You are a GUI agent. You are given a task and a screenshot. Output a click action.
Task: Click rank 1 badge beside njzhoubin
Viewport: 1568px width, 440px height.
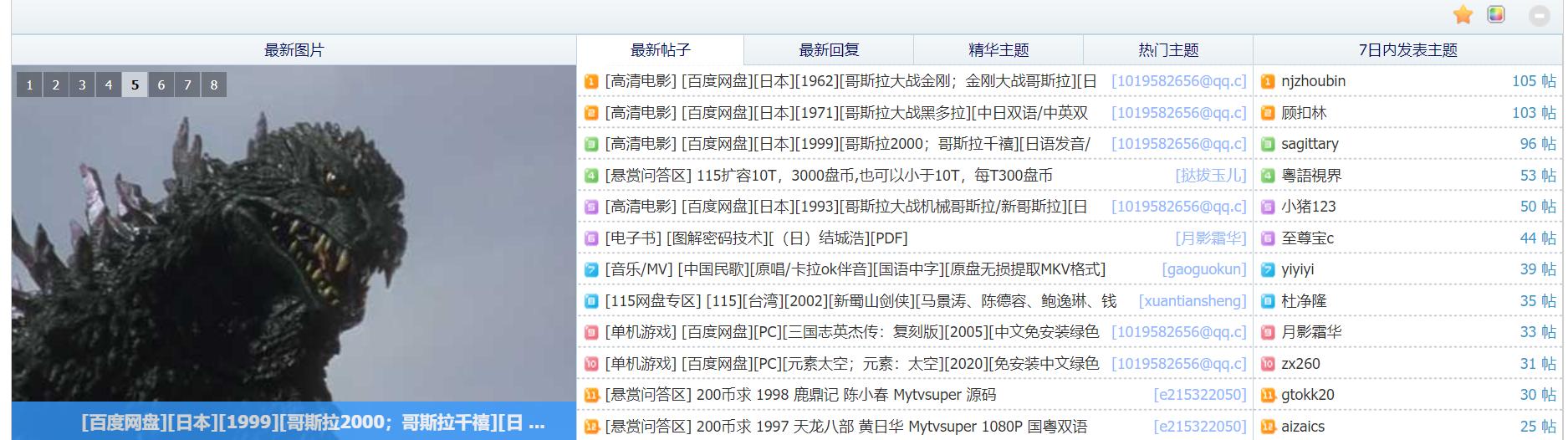(1268, 81)
